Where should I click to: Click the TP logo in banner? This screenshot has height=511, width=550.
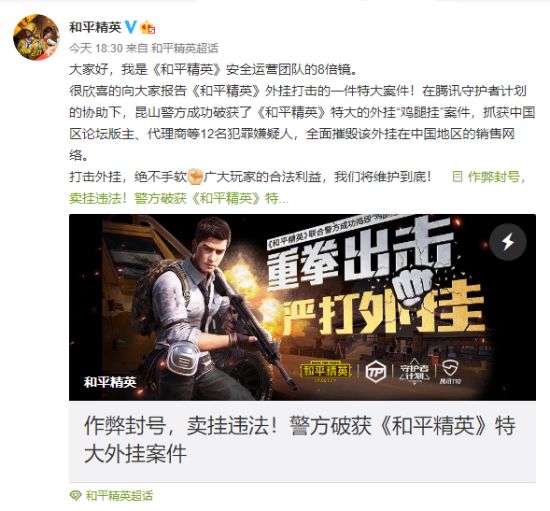tap(376, 372)
